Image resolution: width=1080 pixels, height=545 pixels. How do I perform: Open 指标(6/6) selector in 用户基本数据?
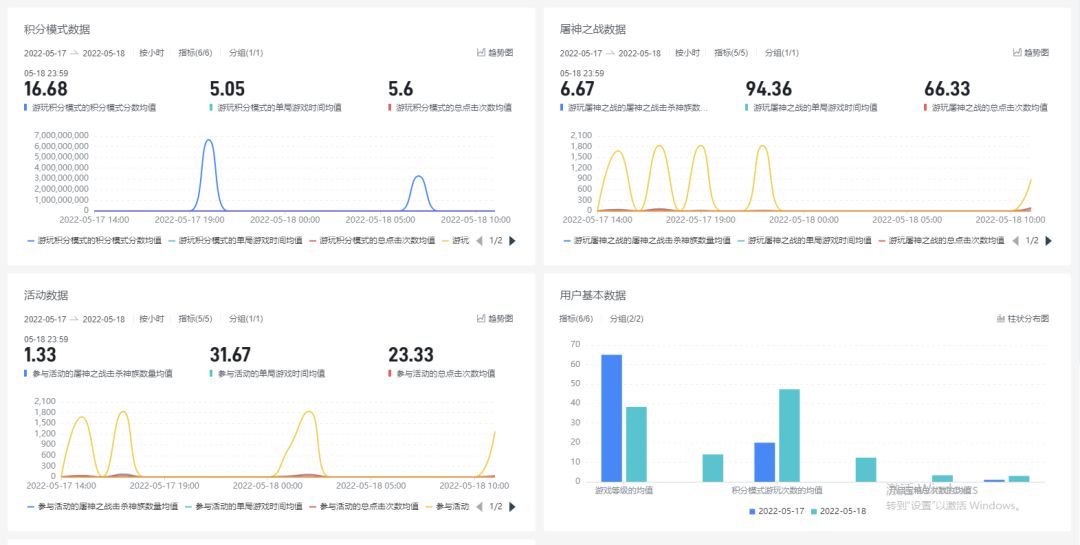tap(577, 319)
